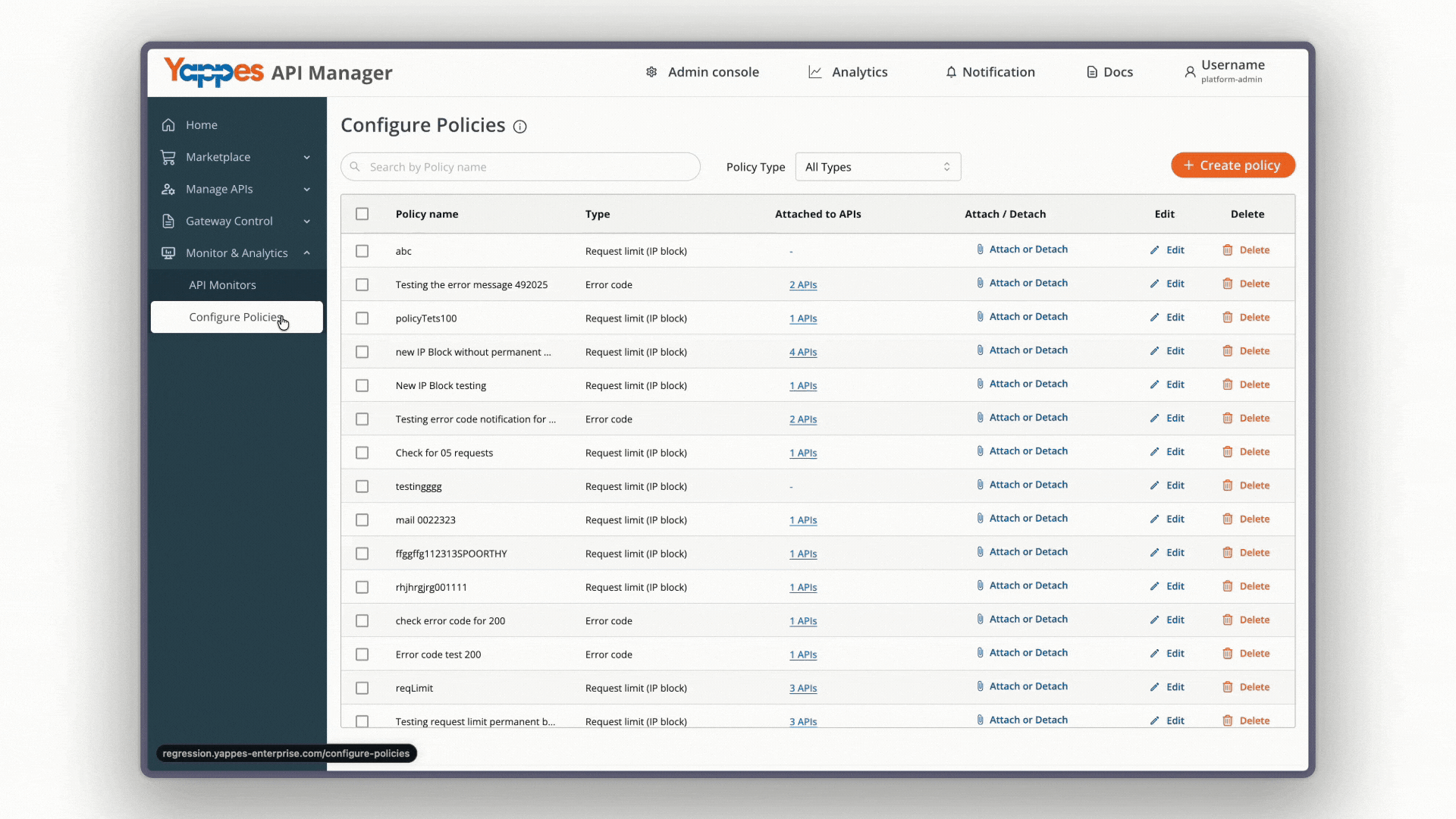Screen dimensions: 1456x819
Task: Click the Yappes logo
Action: pyautogui.click(x=214, y=72)
